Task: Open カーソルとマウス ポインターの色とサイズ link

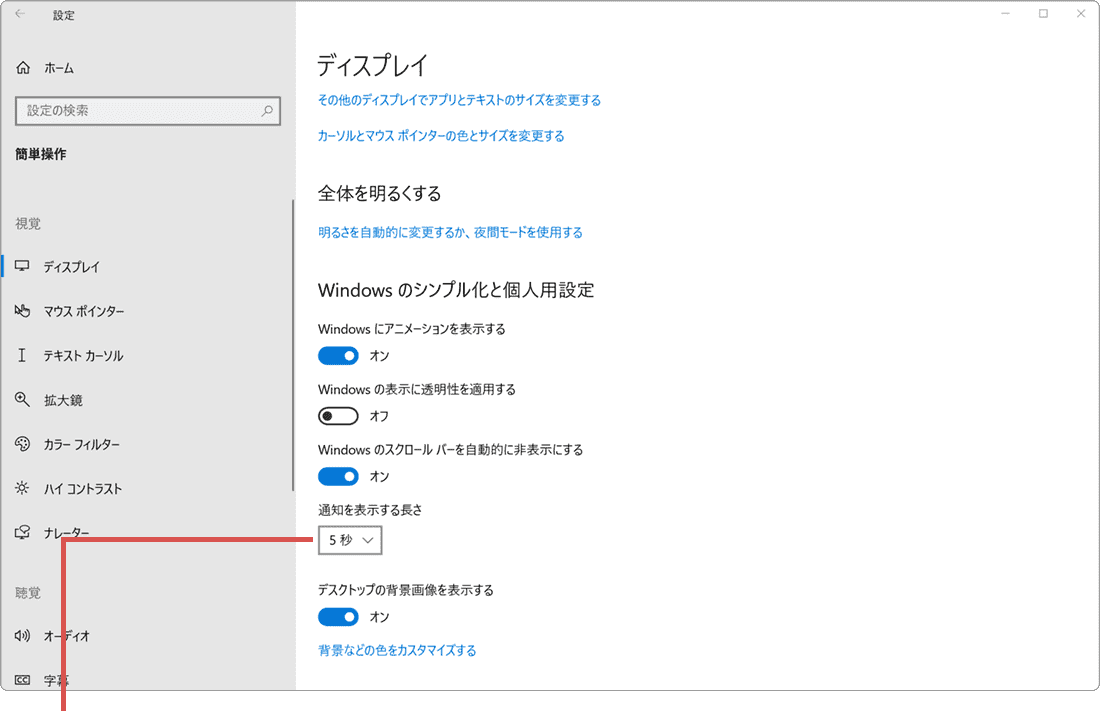Action: pos(440,135)
